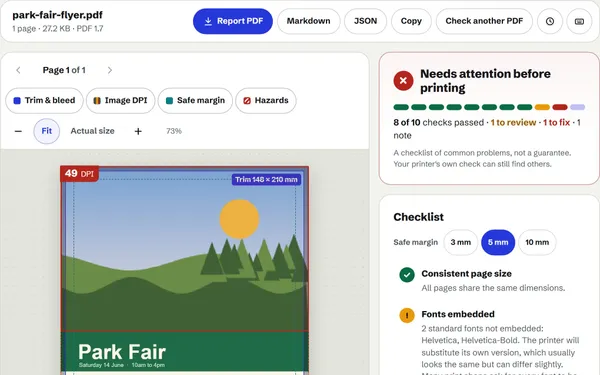Export report as Markdown
The width and height of the screenshot is (600, 375).
308,21
